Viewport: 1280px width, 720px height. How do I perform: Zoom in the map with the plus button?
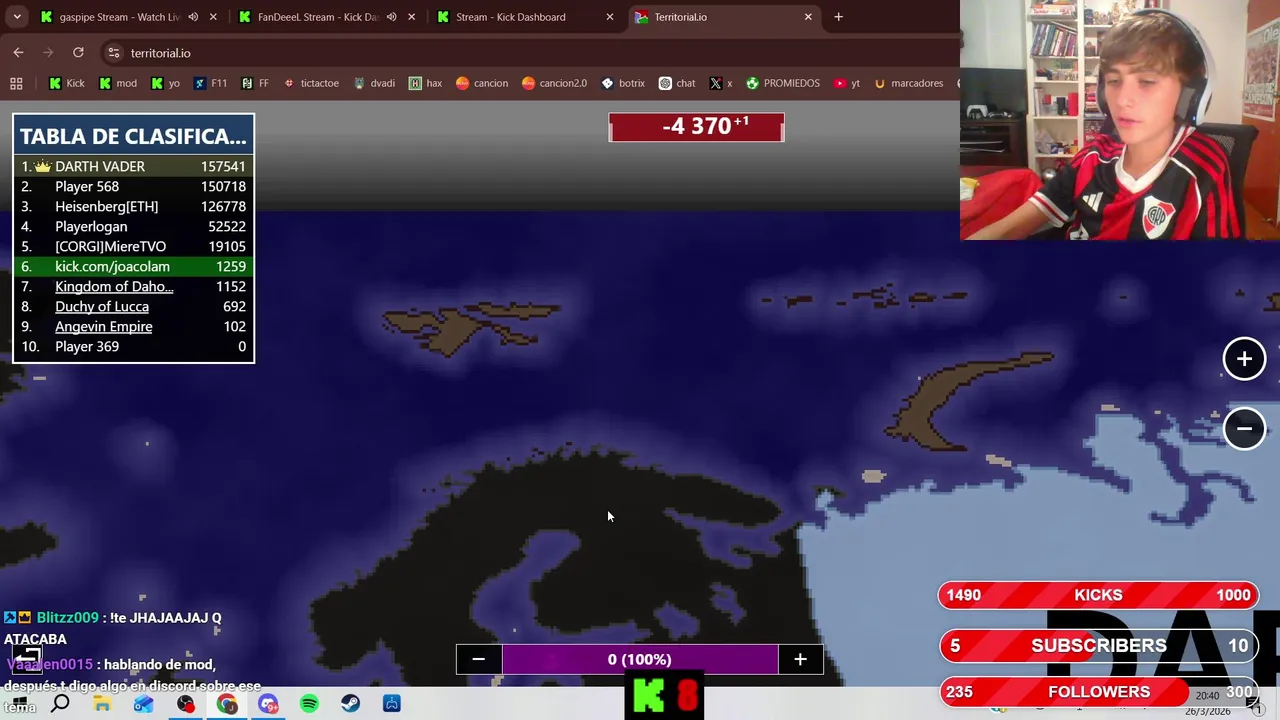point(1244,359)
